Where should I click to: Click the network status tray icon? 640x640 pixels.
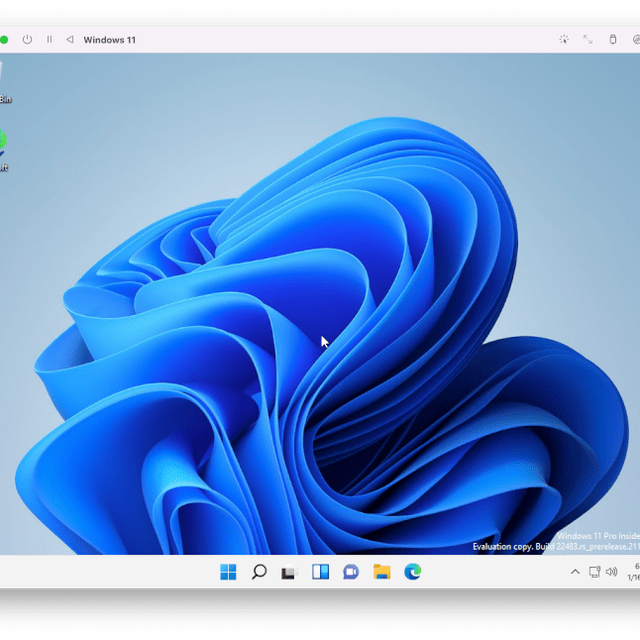595,572
